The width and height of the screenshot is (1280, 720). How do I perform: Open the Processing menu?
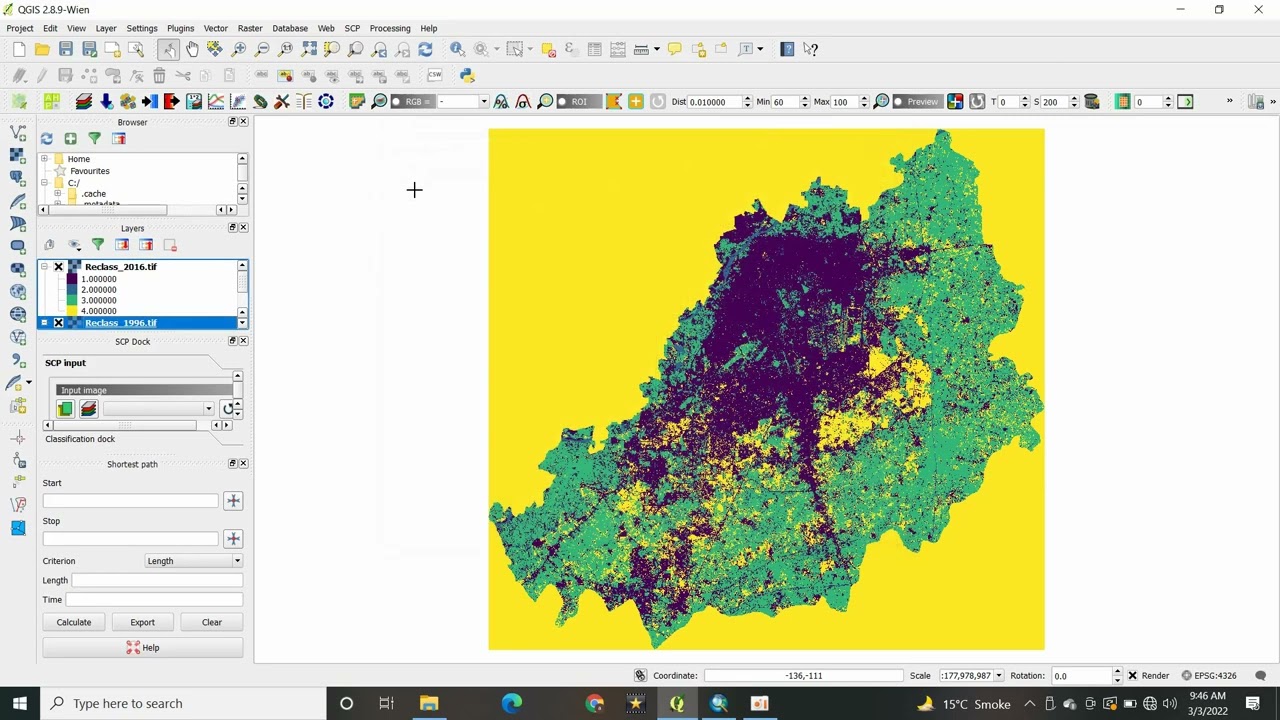[x=390, y=28]
